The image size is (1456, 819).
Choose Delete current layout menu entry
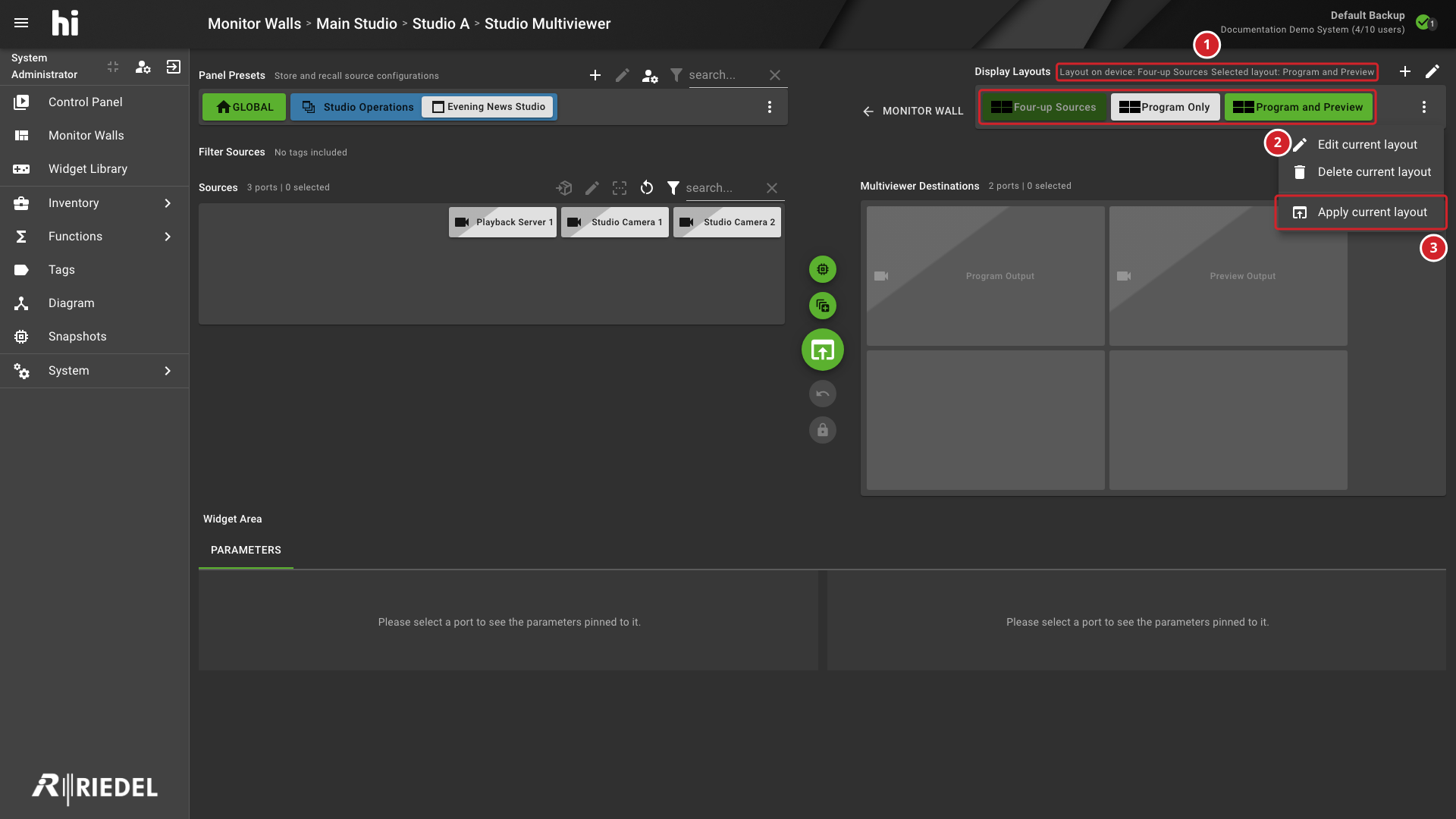(1361, 172)
